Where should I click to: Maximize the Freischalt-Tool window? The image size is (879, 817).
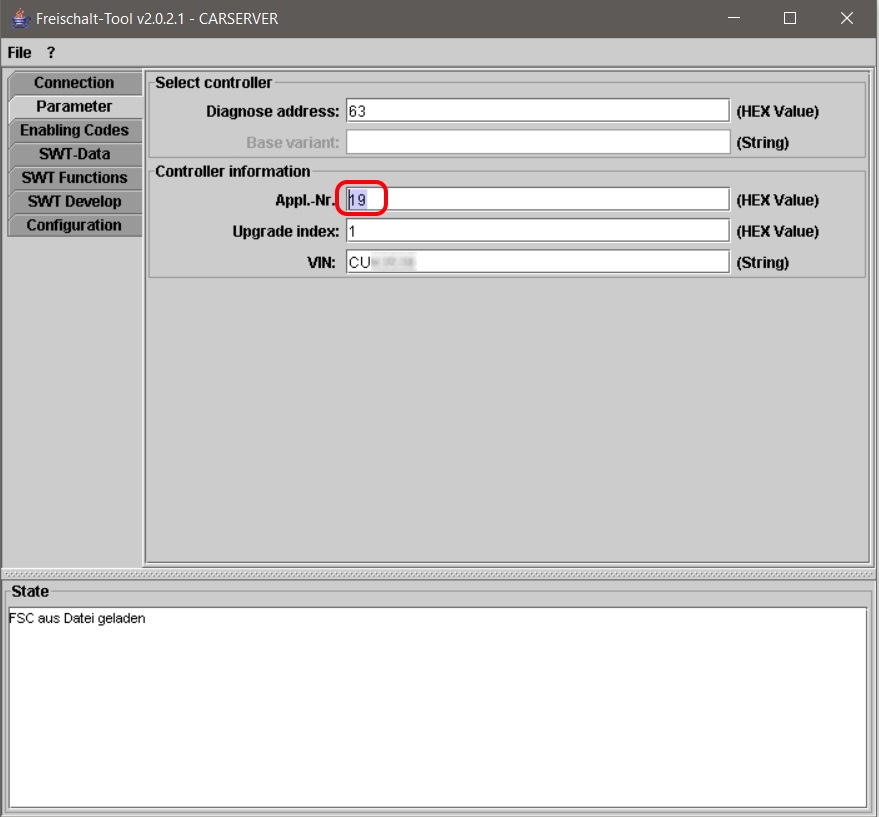pos(790,18)
